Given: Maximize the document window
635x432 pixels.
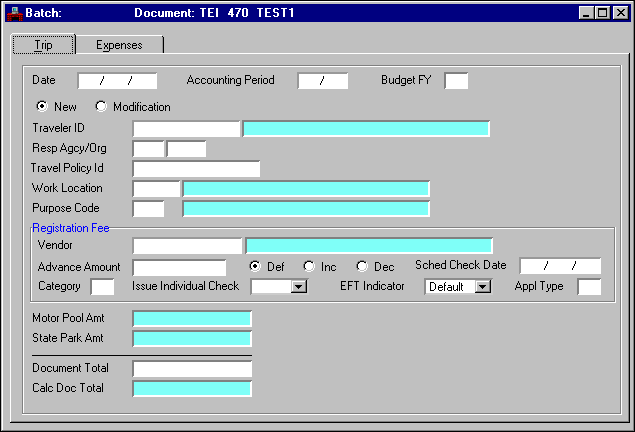Looking at the screenshot, I should coord(603,12).
